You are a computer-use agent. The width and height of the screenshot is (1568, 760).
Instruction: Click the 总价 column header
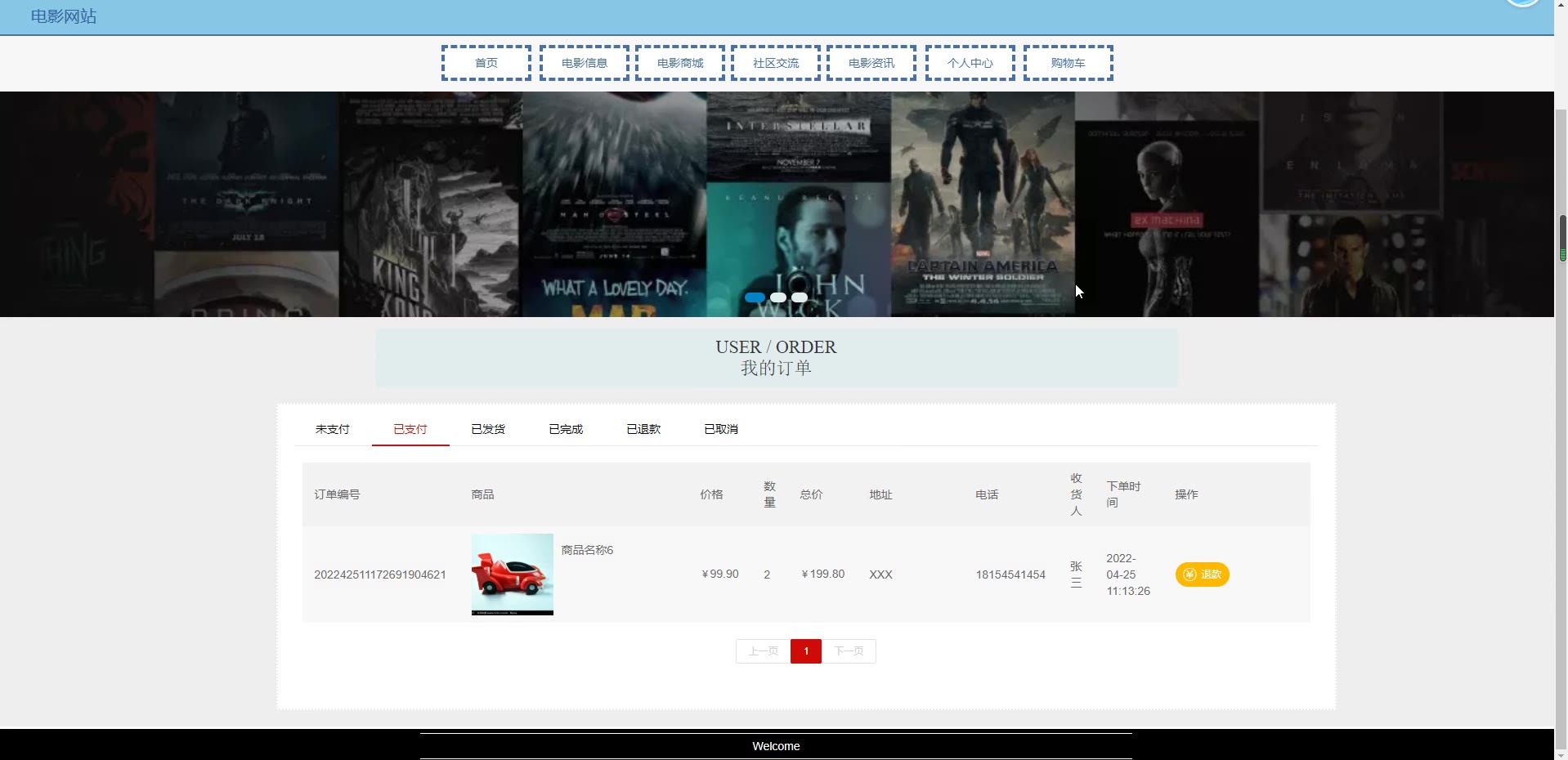tap(811, 494)
